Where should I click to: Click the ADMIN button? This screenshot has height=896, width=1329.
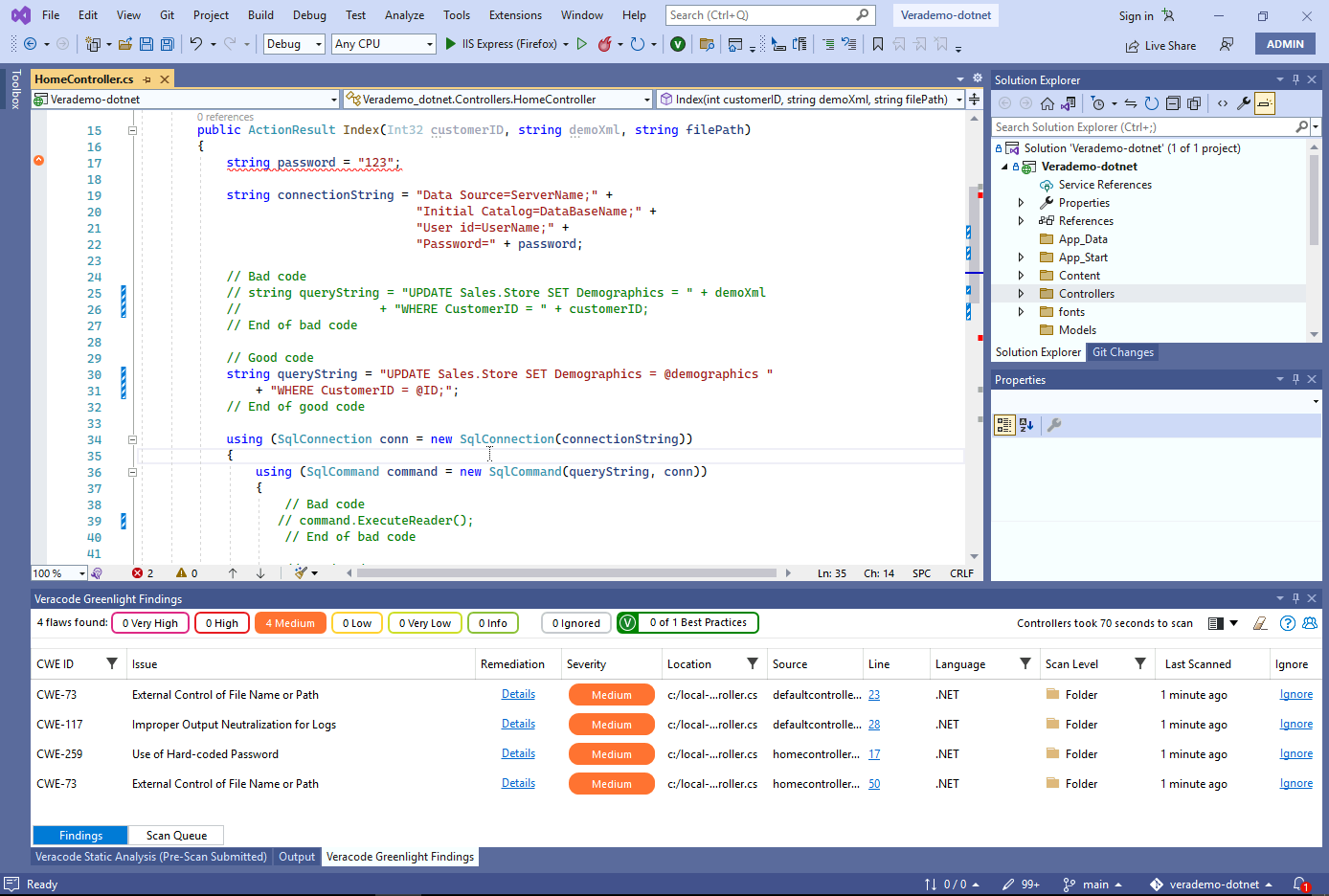tap(1285, 44)
